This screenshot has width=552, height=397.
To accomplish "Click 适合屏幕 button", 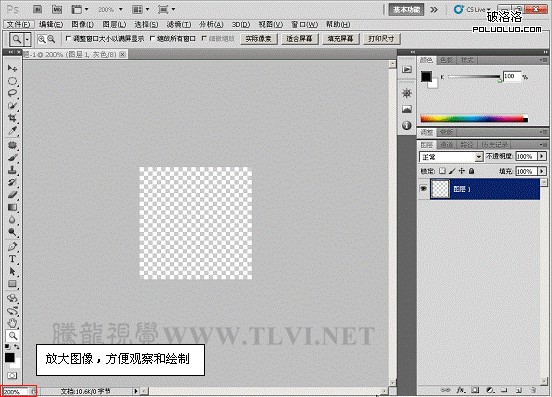I will point(299,39).
